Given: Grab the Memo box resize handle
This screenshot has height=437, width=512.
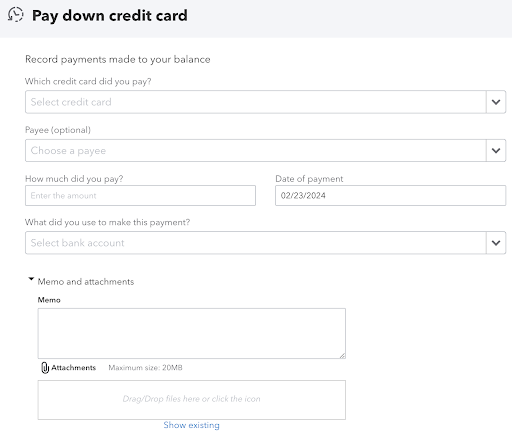Looking at the screenshot, I should (342, 356).
